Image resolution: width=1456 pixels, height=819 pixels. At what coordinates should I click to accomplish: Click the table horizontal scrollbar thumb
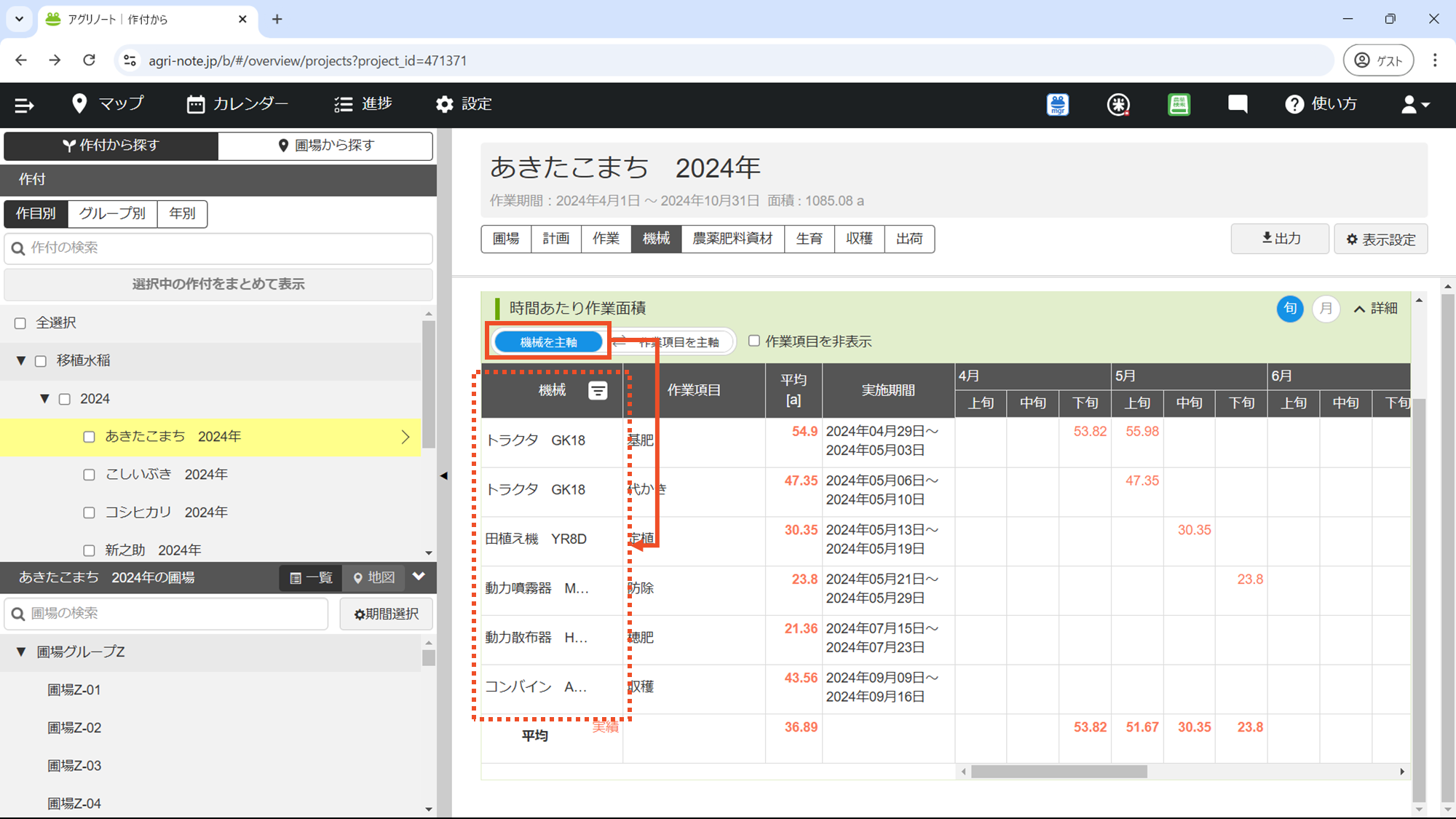(1059, 772)
